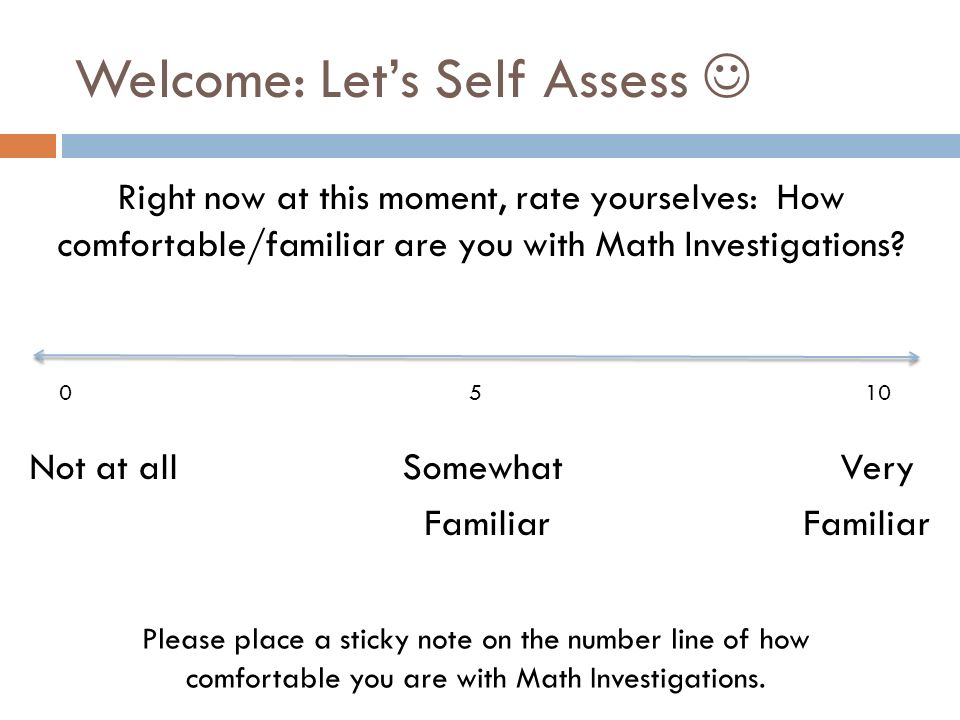Screen dimensions: 960x720
Task: Click the smiley face icon in title
Action: pyautogui.click(x=727, y=76)
